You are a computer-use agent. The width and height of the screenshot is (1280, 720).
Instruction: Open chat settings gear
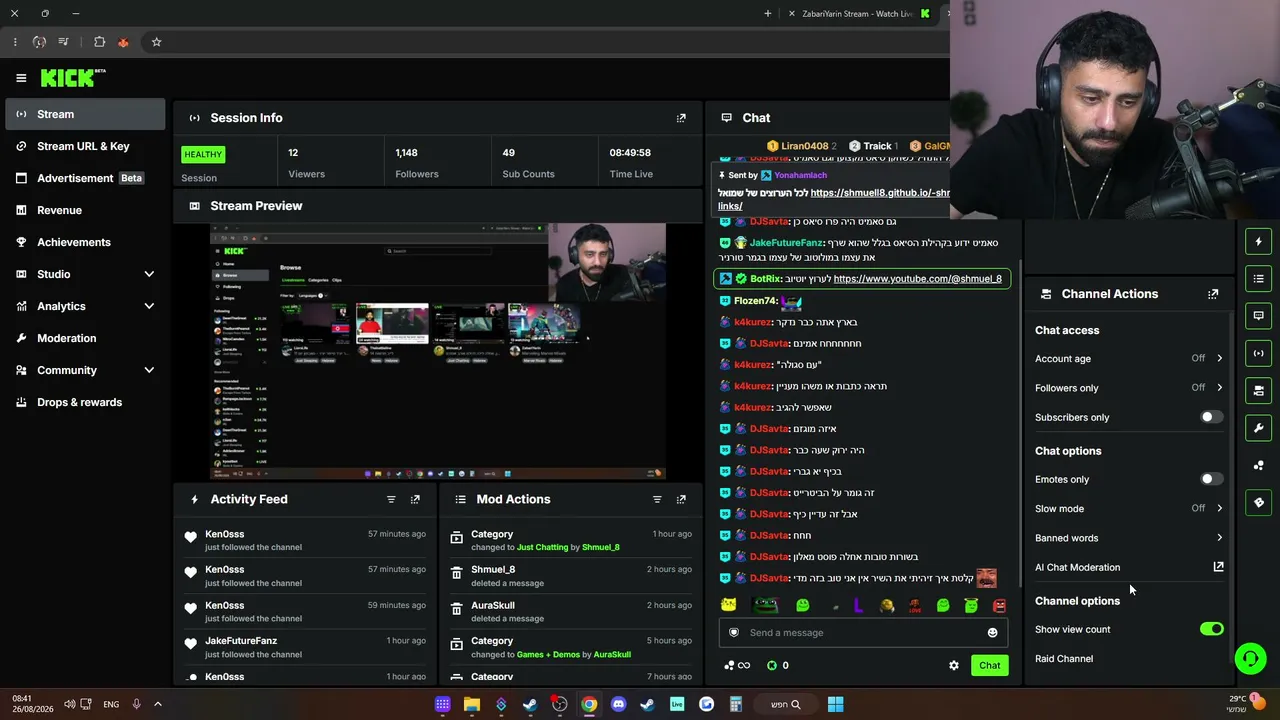click(953, 665)
